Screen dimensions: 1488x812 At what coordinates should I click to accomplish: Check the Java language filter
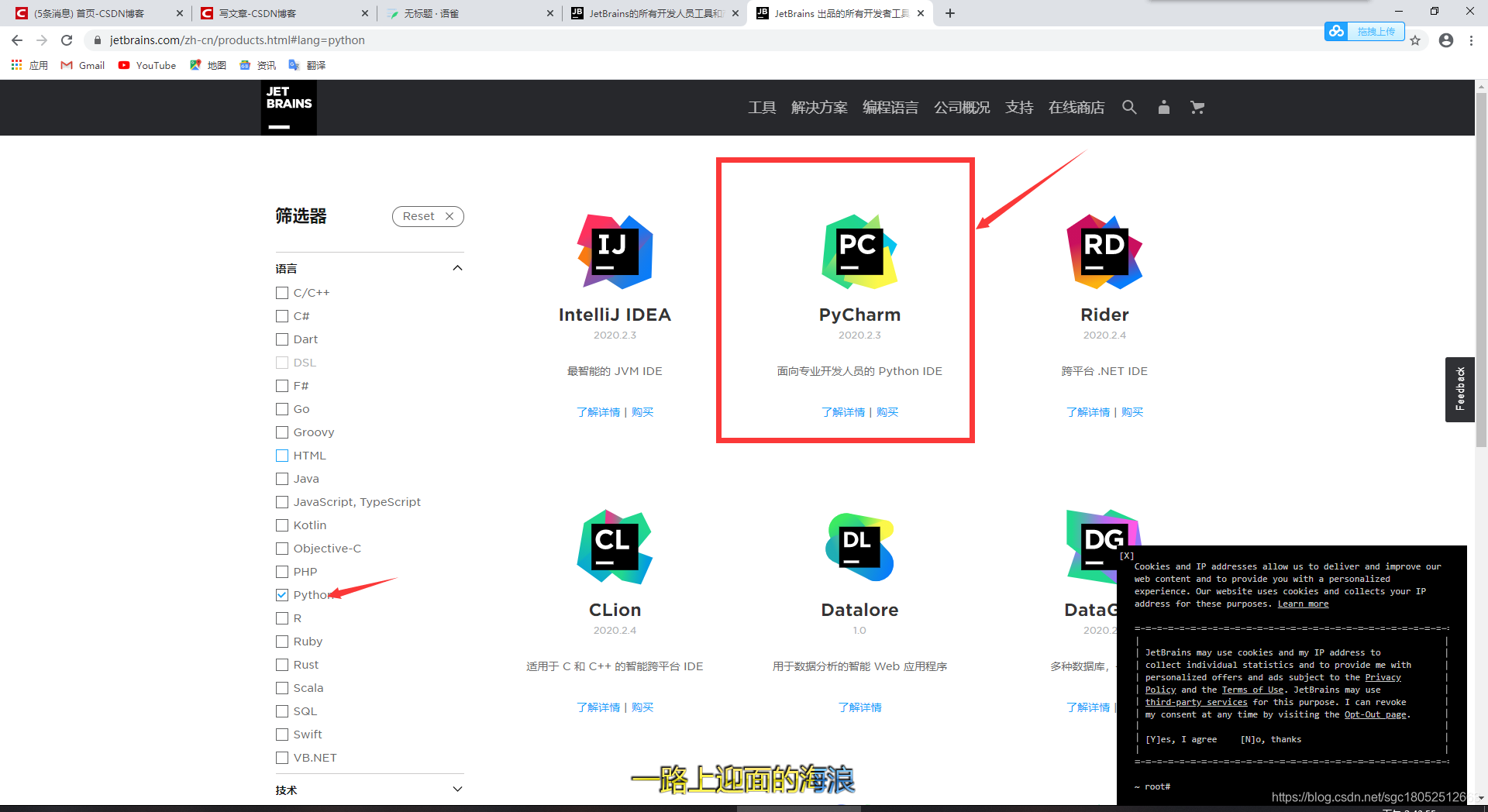pos(282,479)
